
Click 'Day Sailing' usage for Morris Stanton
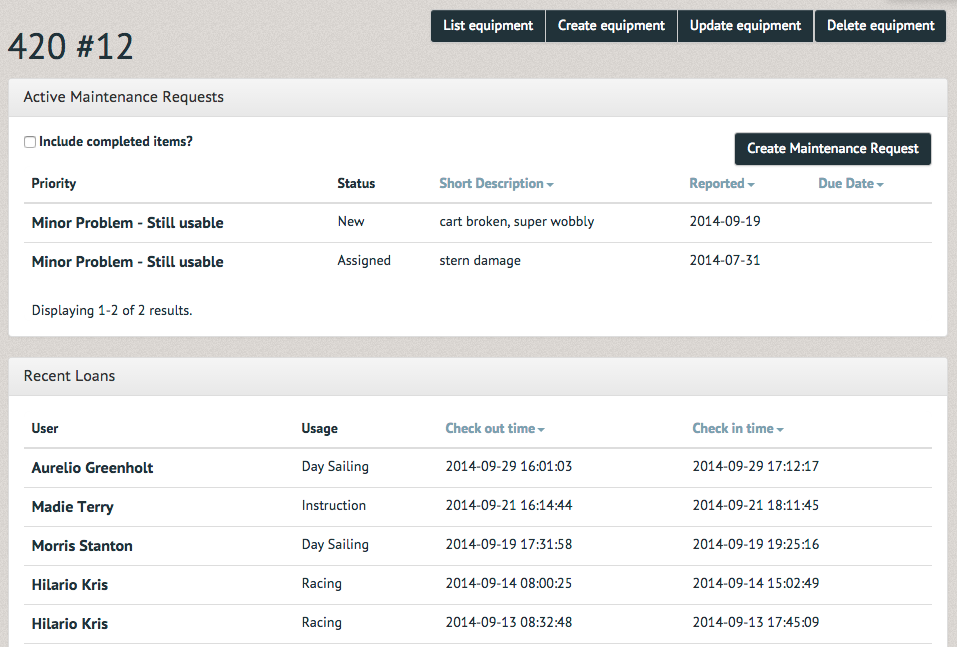click(335, 544)
